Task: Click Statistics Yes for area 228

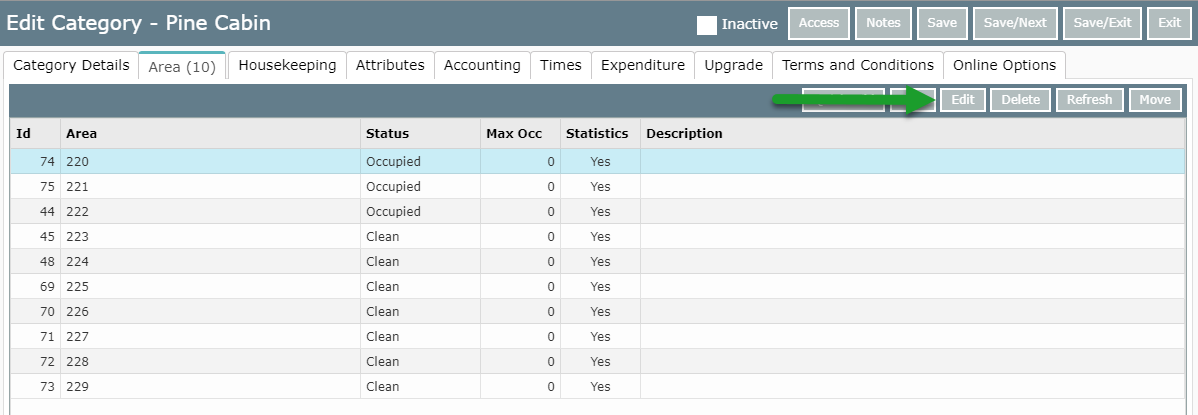Action: click(x=601, y=362)
